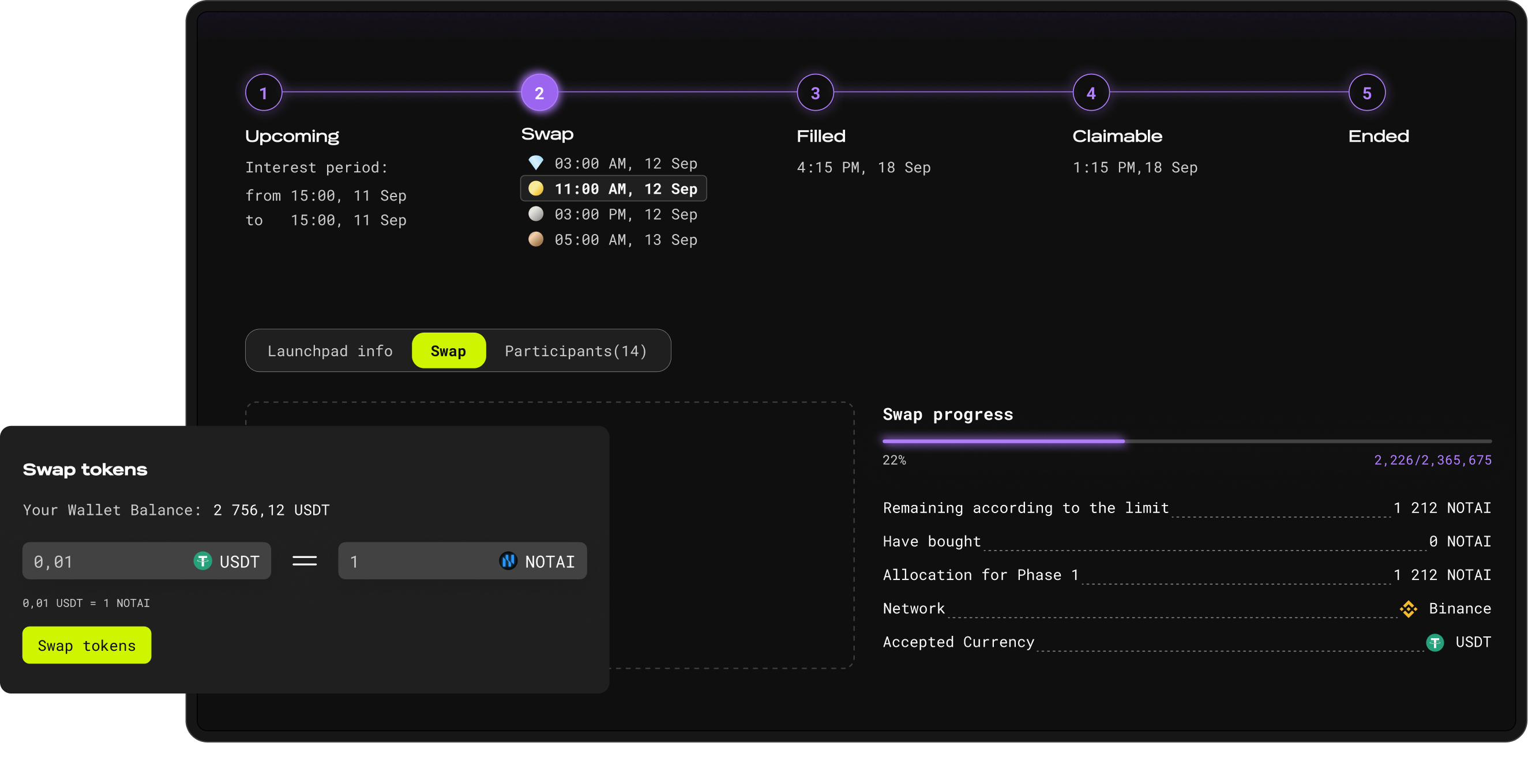This screenshot has width=1528, height=784.
Task: Switch to the Participants(14) tab
Action: point(575,351)
